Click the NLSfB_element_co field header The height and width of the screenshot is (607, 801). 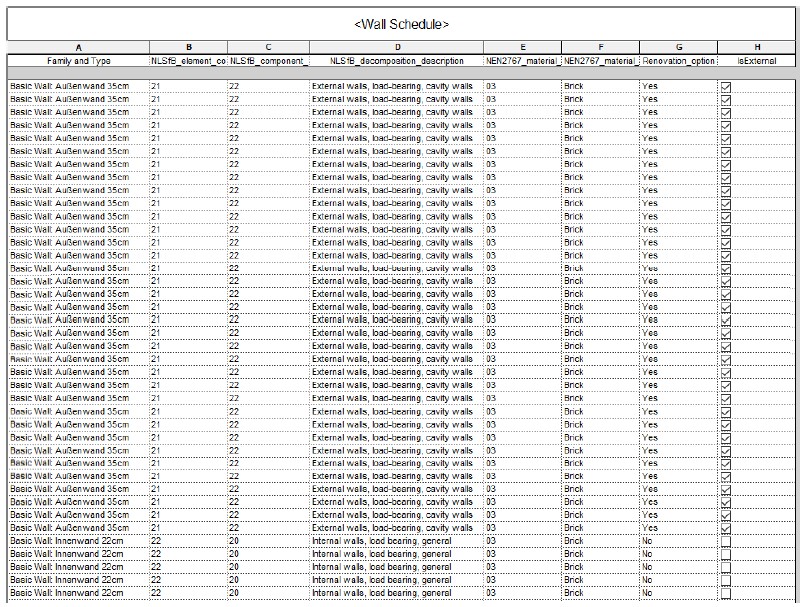(189, 61)
